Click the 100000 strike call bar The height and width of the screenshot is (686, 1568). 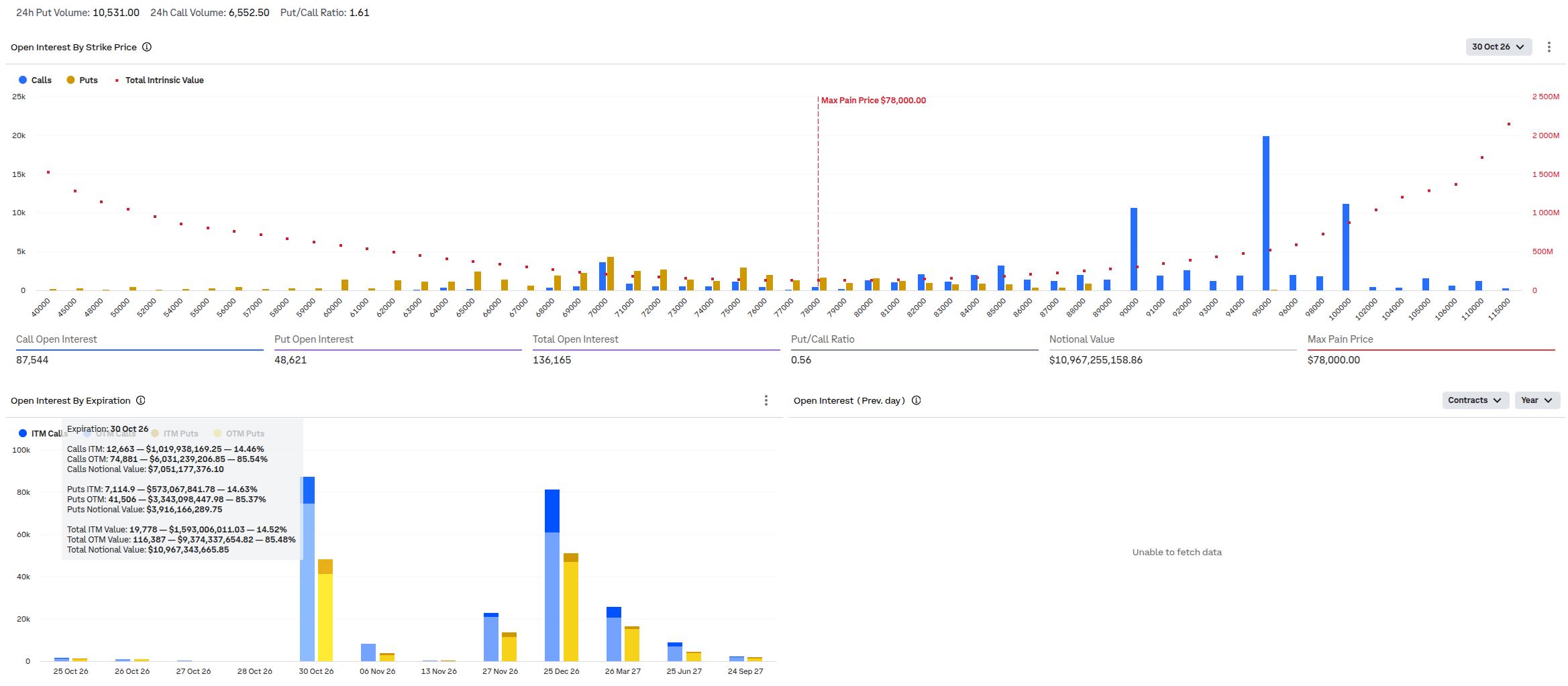click(x=1346, y=247)
